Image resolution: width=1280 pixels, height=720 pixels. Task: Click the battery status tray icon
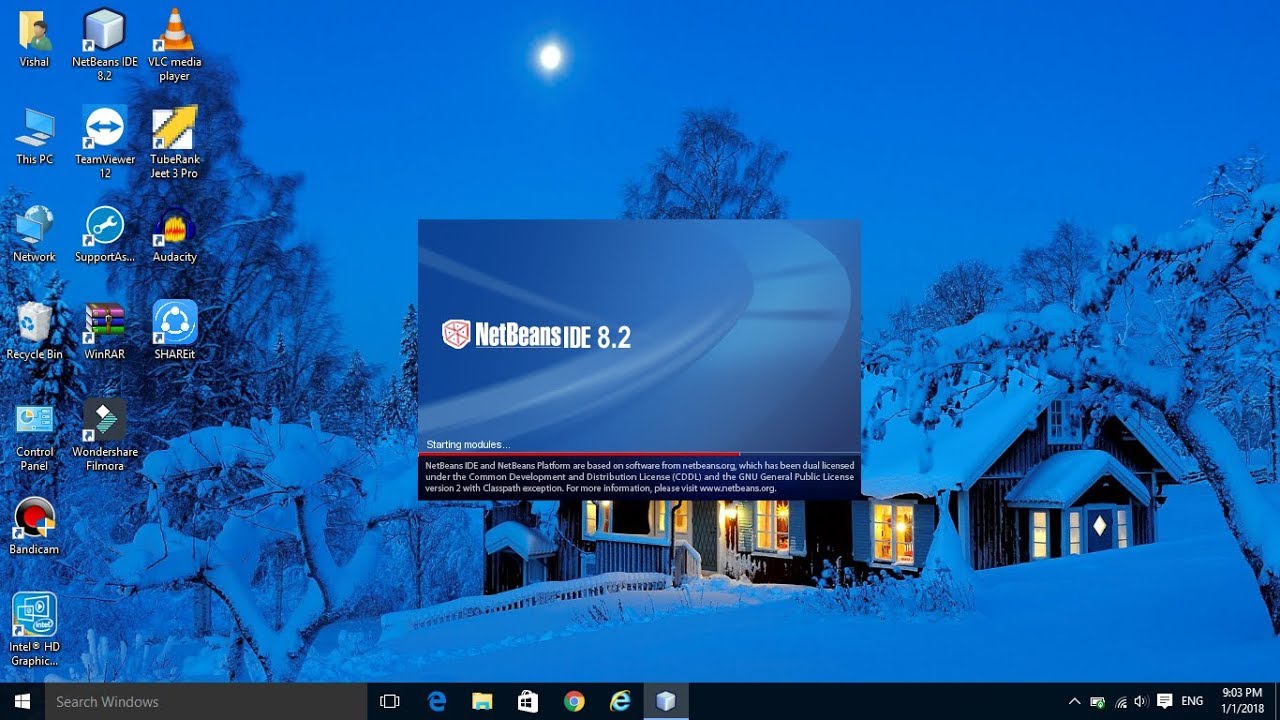pyautogui.click(x=1098, y=701)
